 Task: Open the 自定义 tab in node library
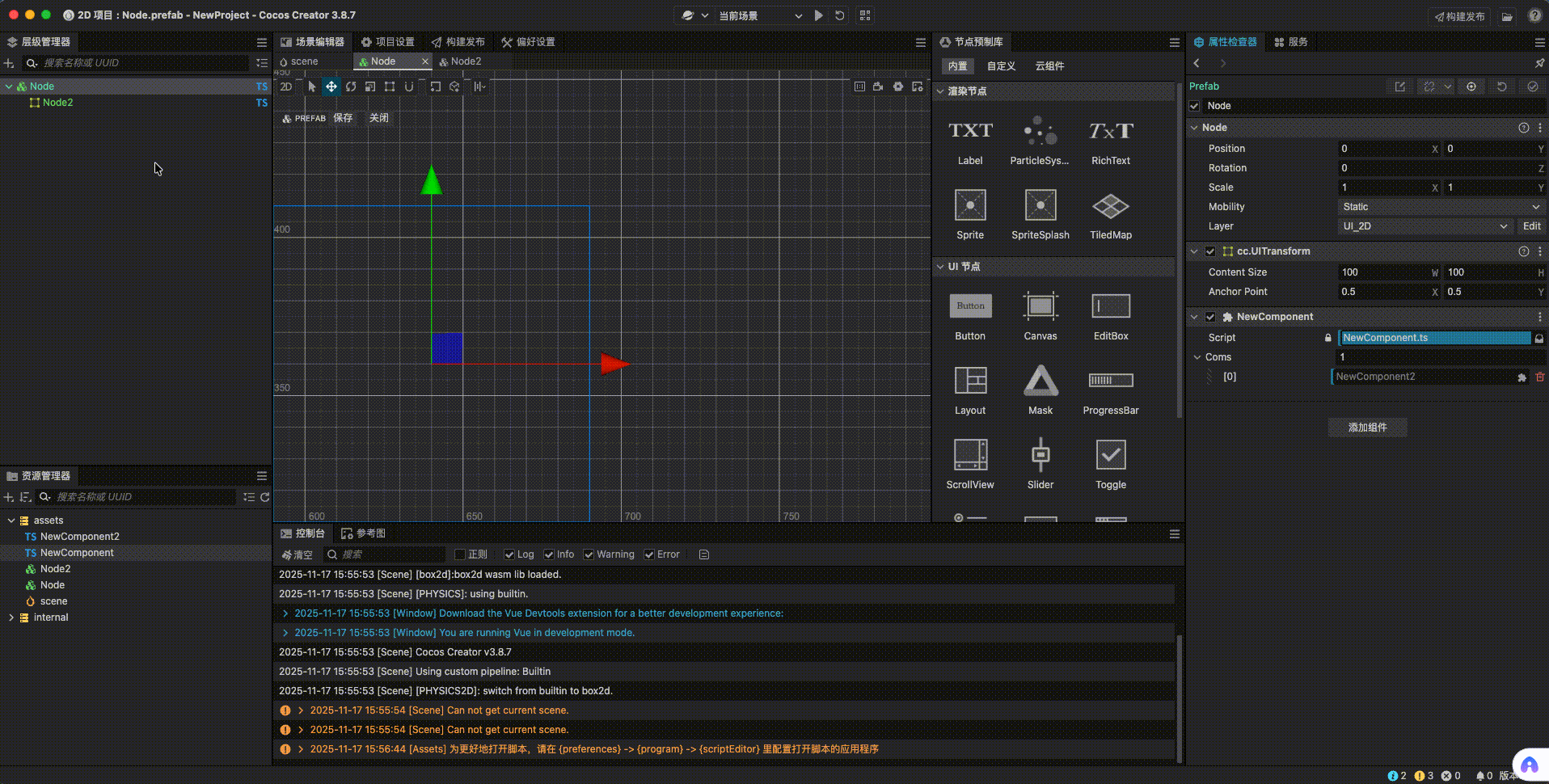(1001, 66)
